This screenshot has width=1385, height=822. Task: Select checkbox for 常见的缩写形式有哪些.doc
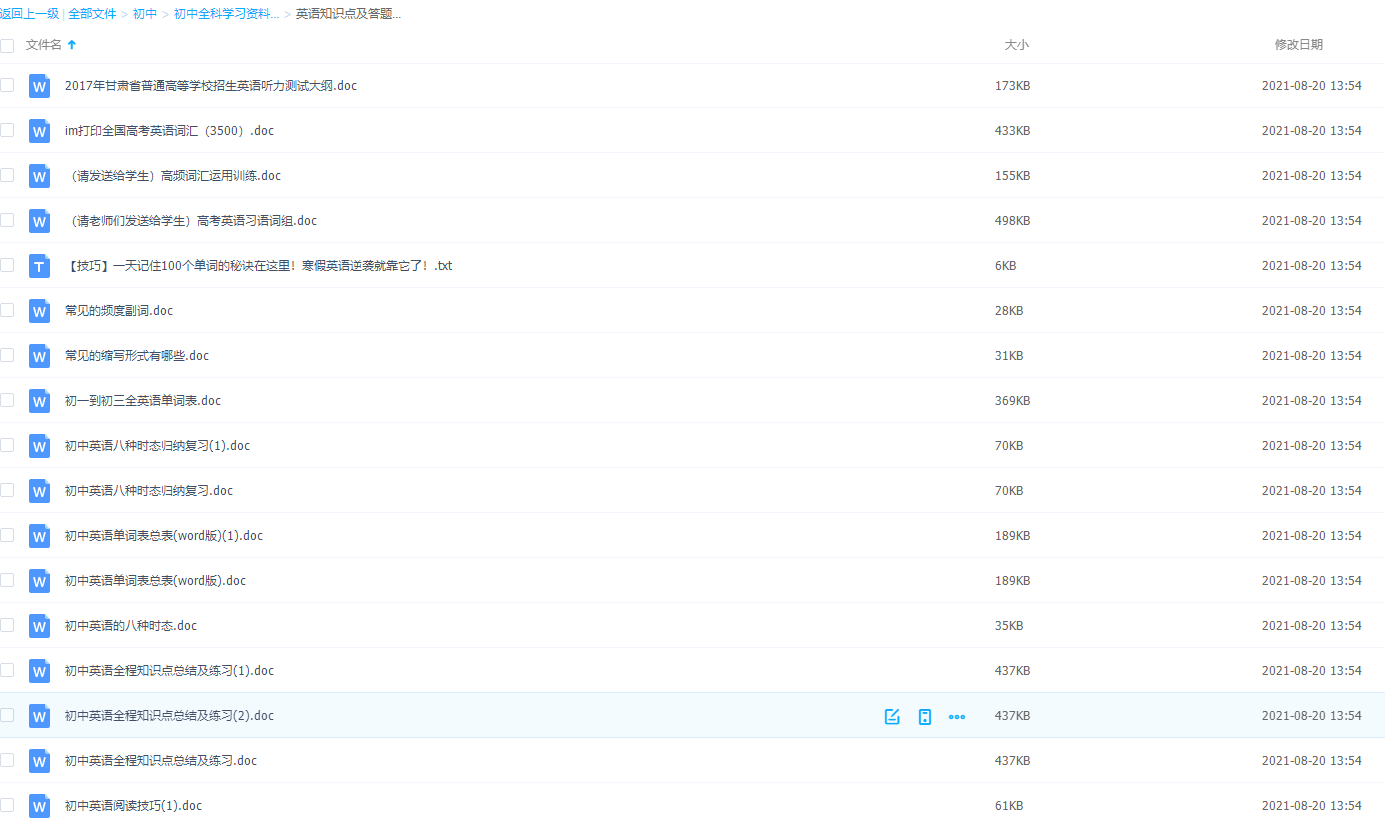[7, 355]
